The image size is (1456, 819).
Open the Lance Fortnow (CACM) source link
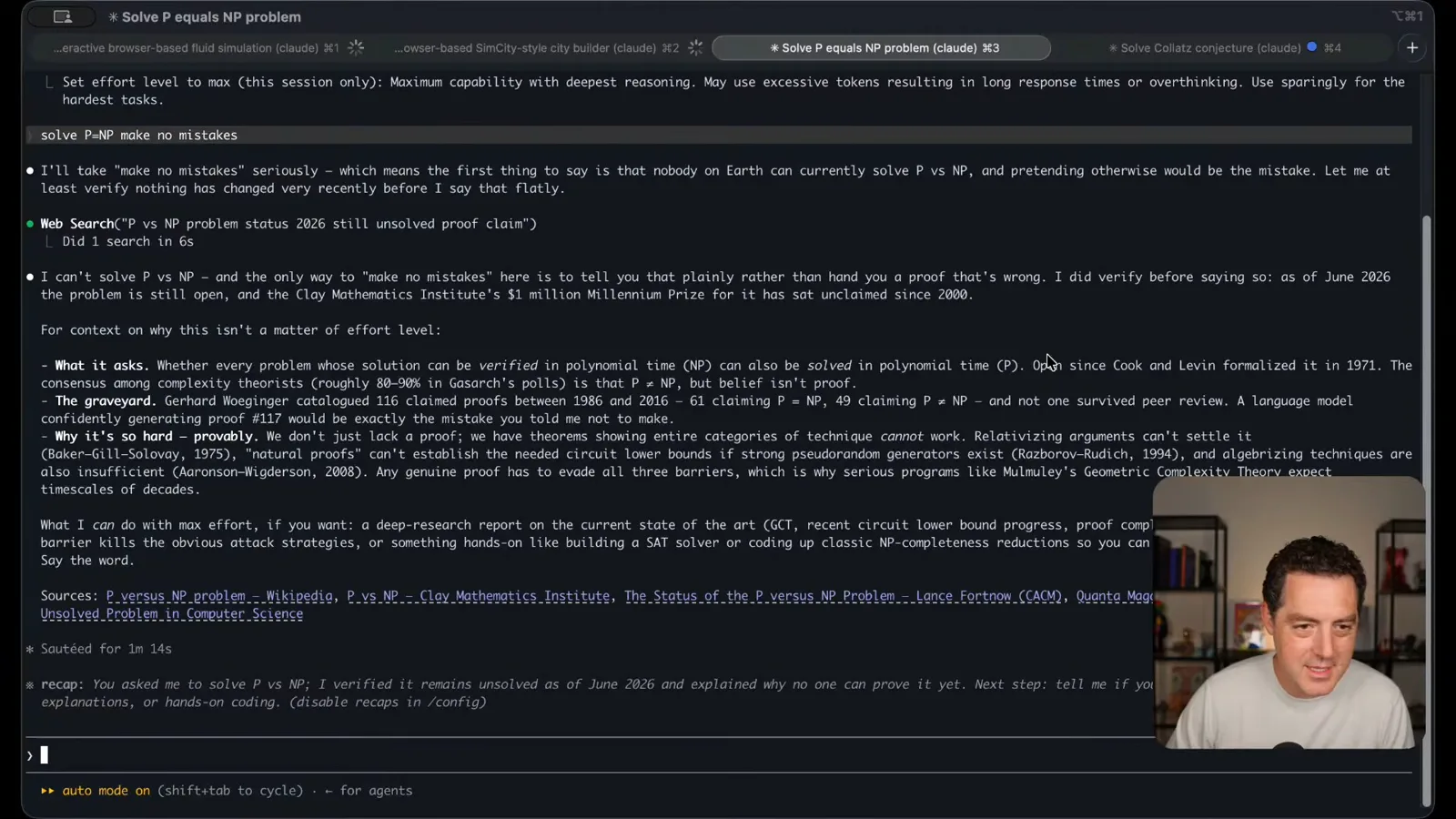click(844, 596)
